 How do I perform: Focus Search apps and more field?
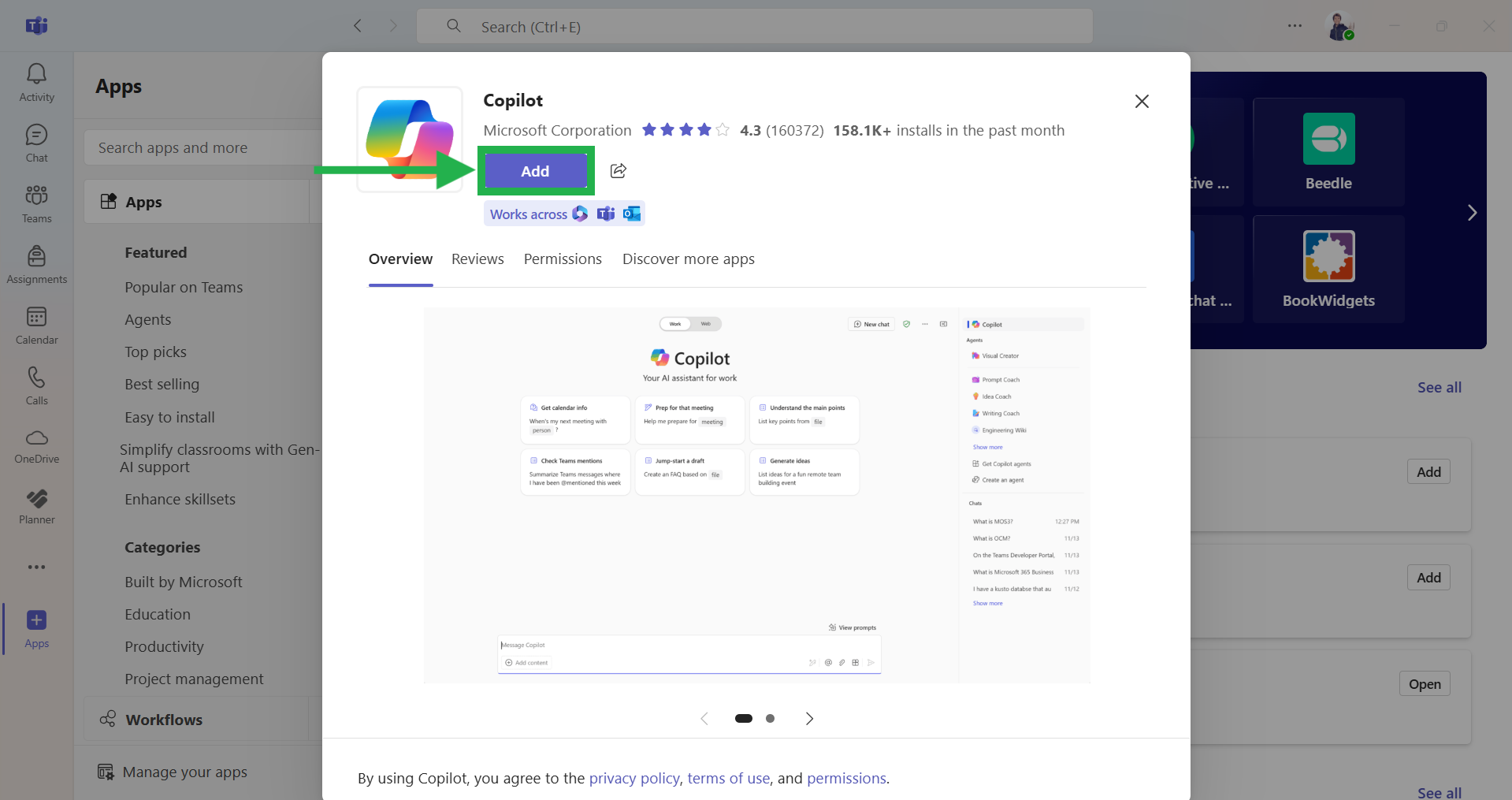[203, 147]
